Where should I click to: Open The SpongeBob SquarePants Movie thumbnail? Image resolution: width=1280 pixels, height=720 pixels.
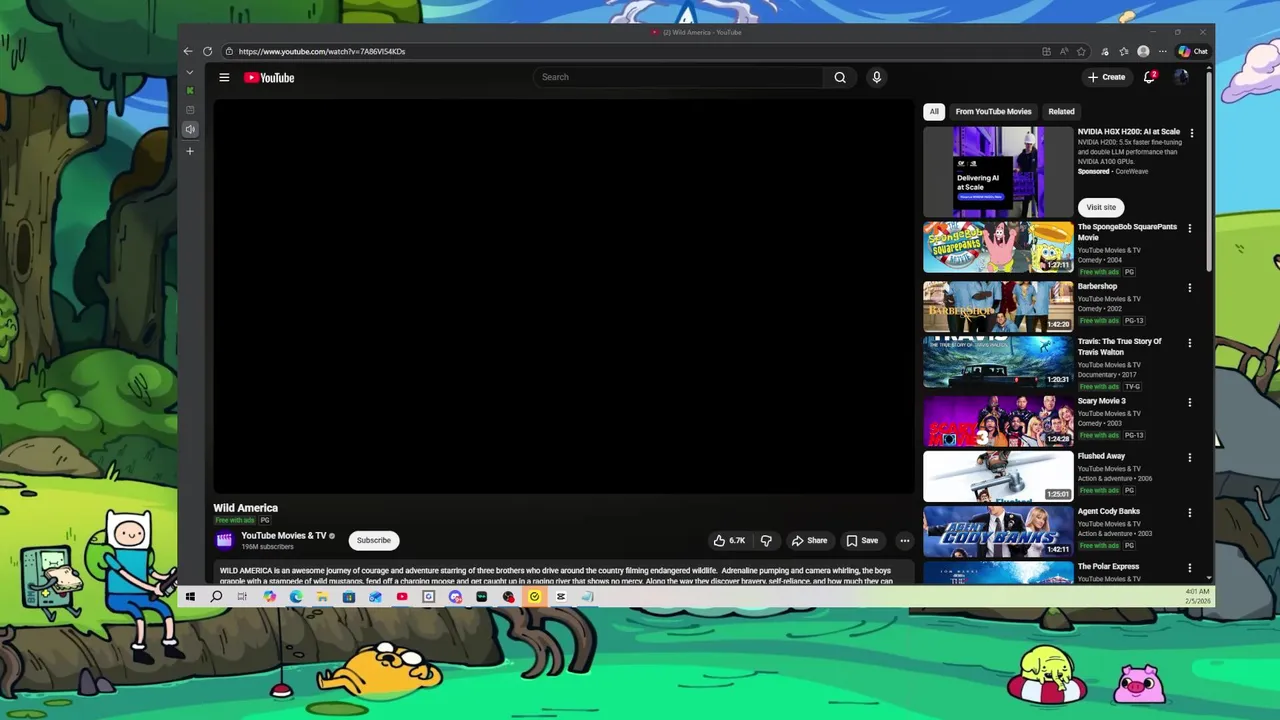tap(998, 247)
